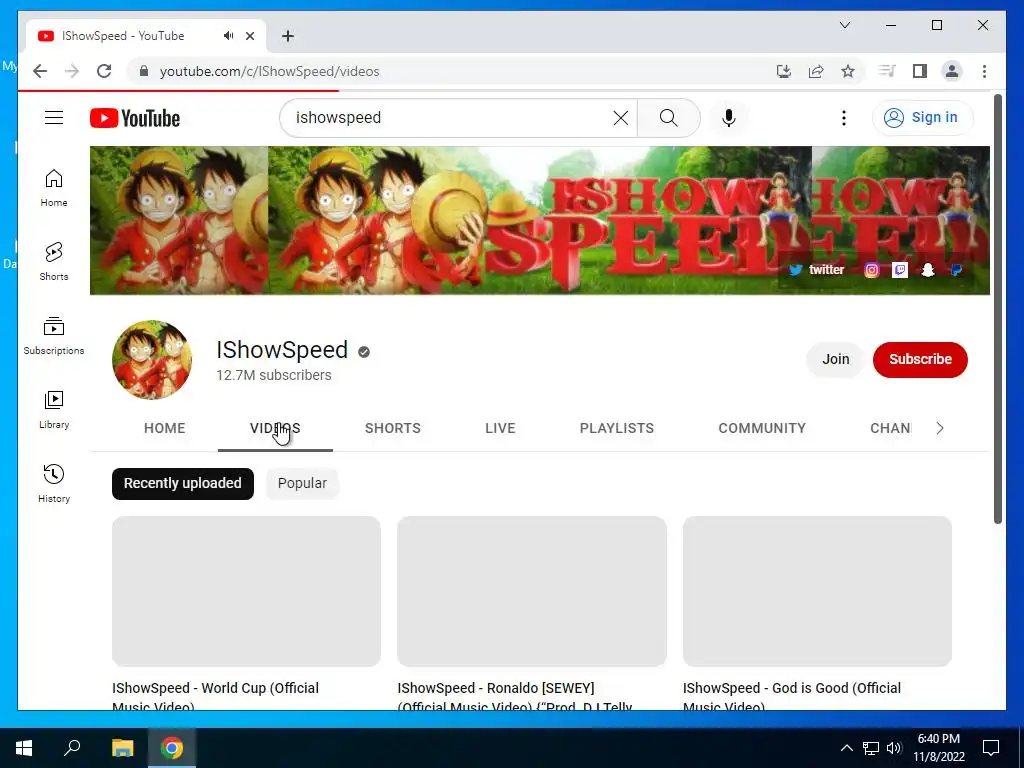Viewport: 1024px width, 768px height.
Task: Select the Popular filter chip
Action: [x=302, y=483]
